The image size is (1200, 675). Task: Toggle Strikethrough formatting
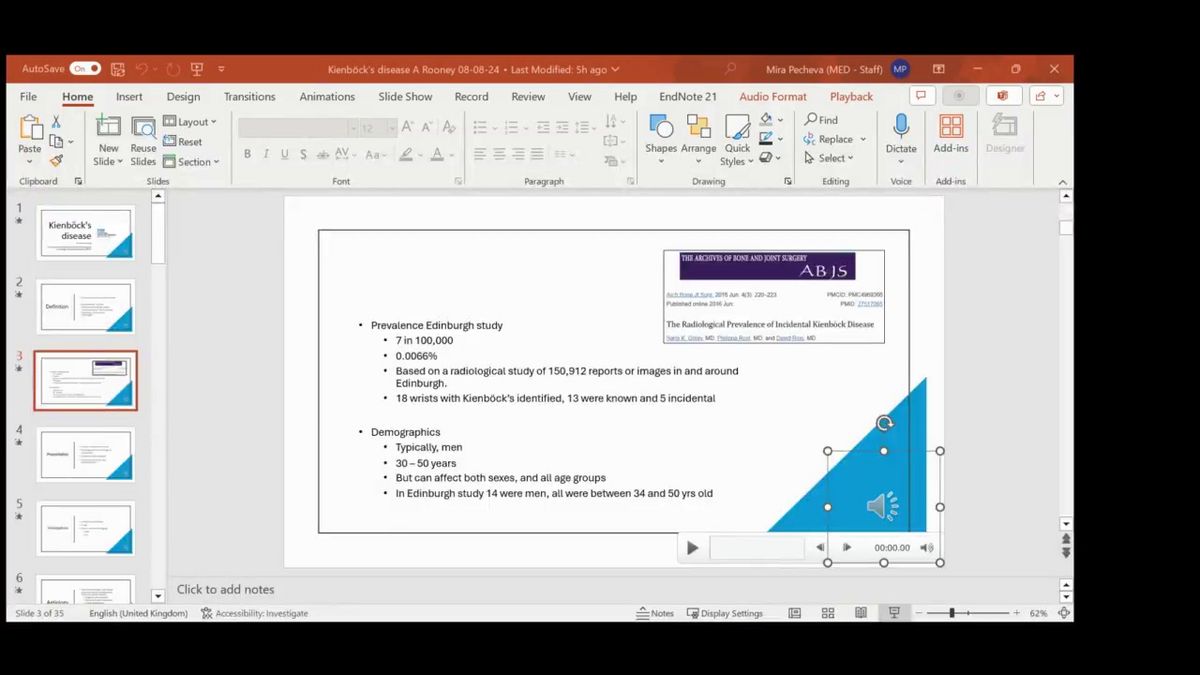[x=323, y=154]
